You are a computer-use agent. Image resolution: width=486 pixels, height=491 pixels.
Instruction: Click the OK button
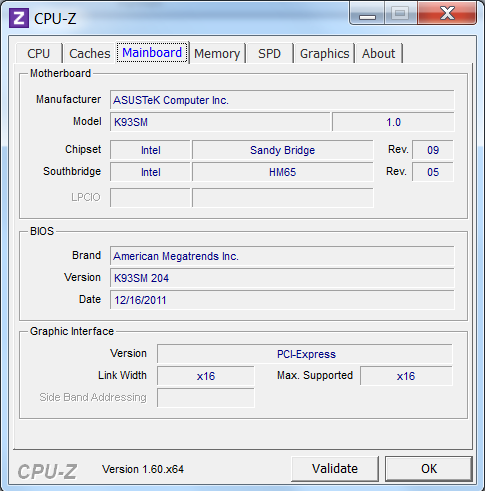[429, 468]
